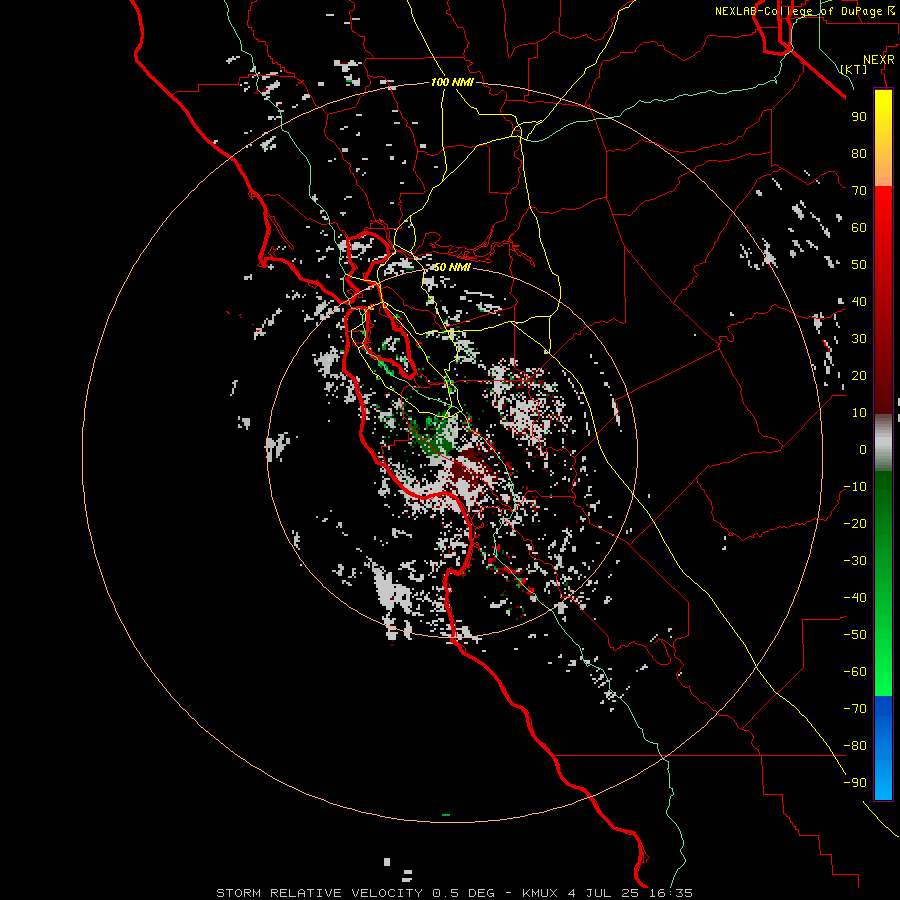900x900 pixels.
Task: Click the -20 value on the velocity scale
Action: pos(855,524)
